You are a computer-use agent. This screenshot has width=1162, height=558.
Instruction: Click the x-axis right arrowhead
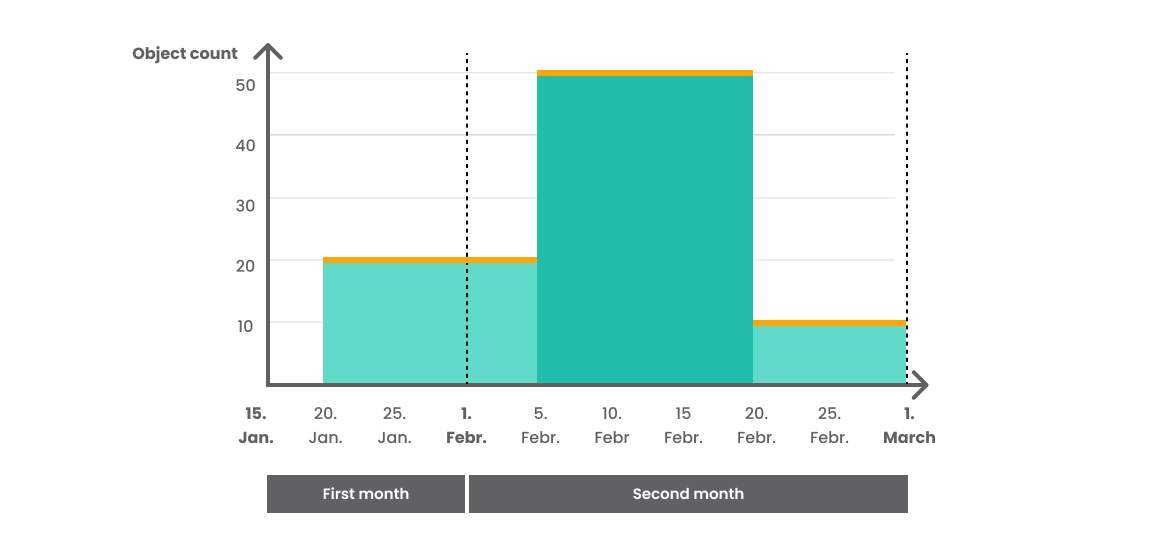920,384
